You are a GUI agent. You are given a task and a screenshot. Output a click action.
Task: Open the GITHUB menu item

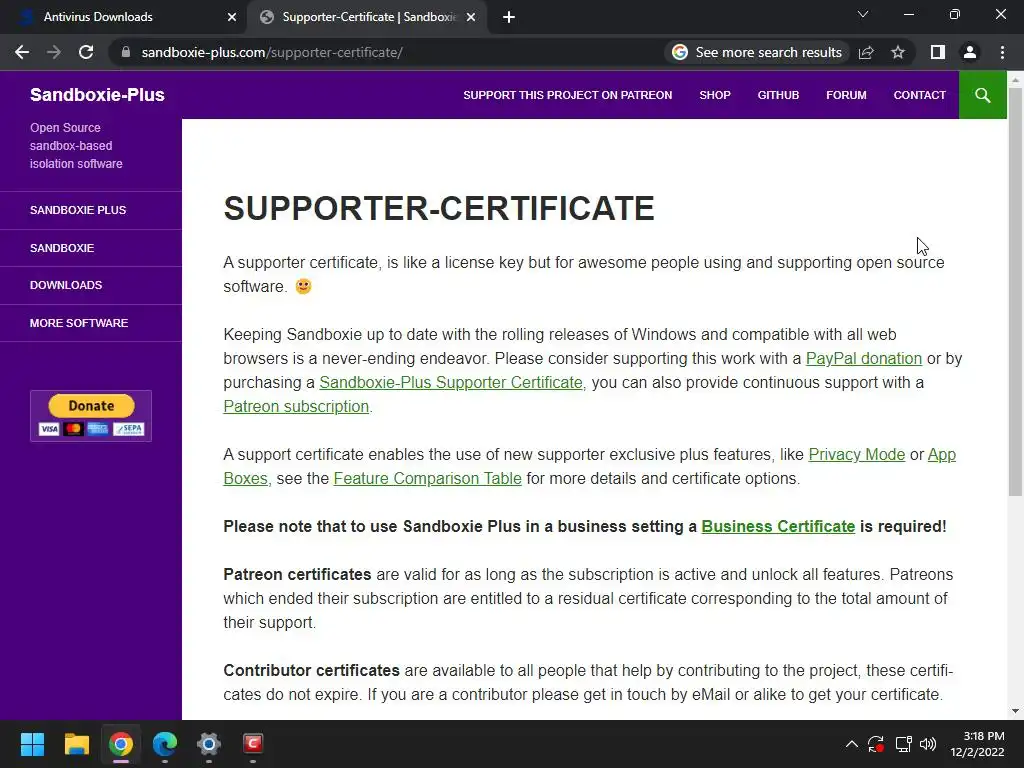[778, 95]
